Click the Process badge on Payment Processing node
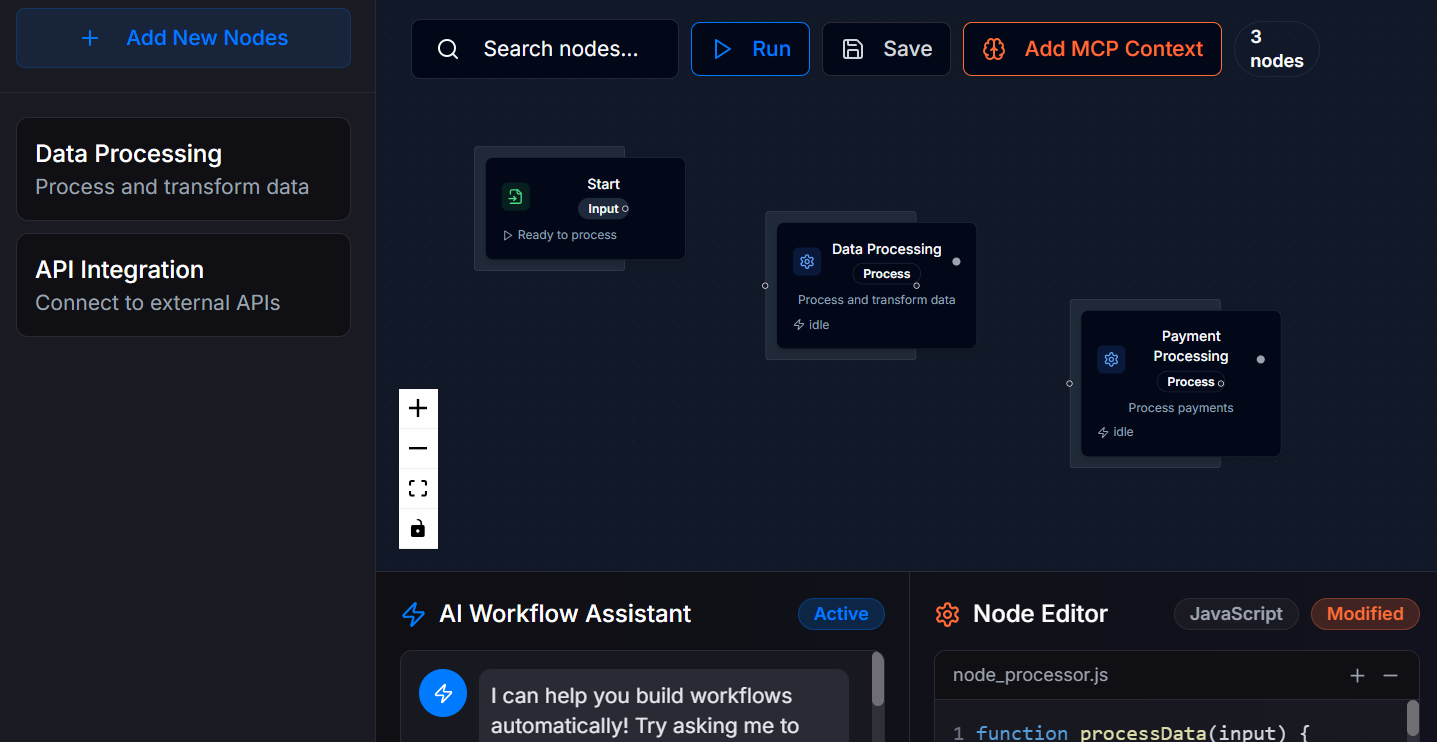Image resolution: width=1437 pixels, height=742 pixels. pos(1191,382)
